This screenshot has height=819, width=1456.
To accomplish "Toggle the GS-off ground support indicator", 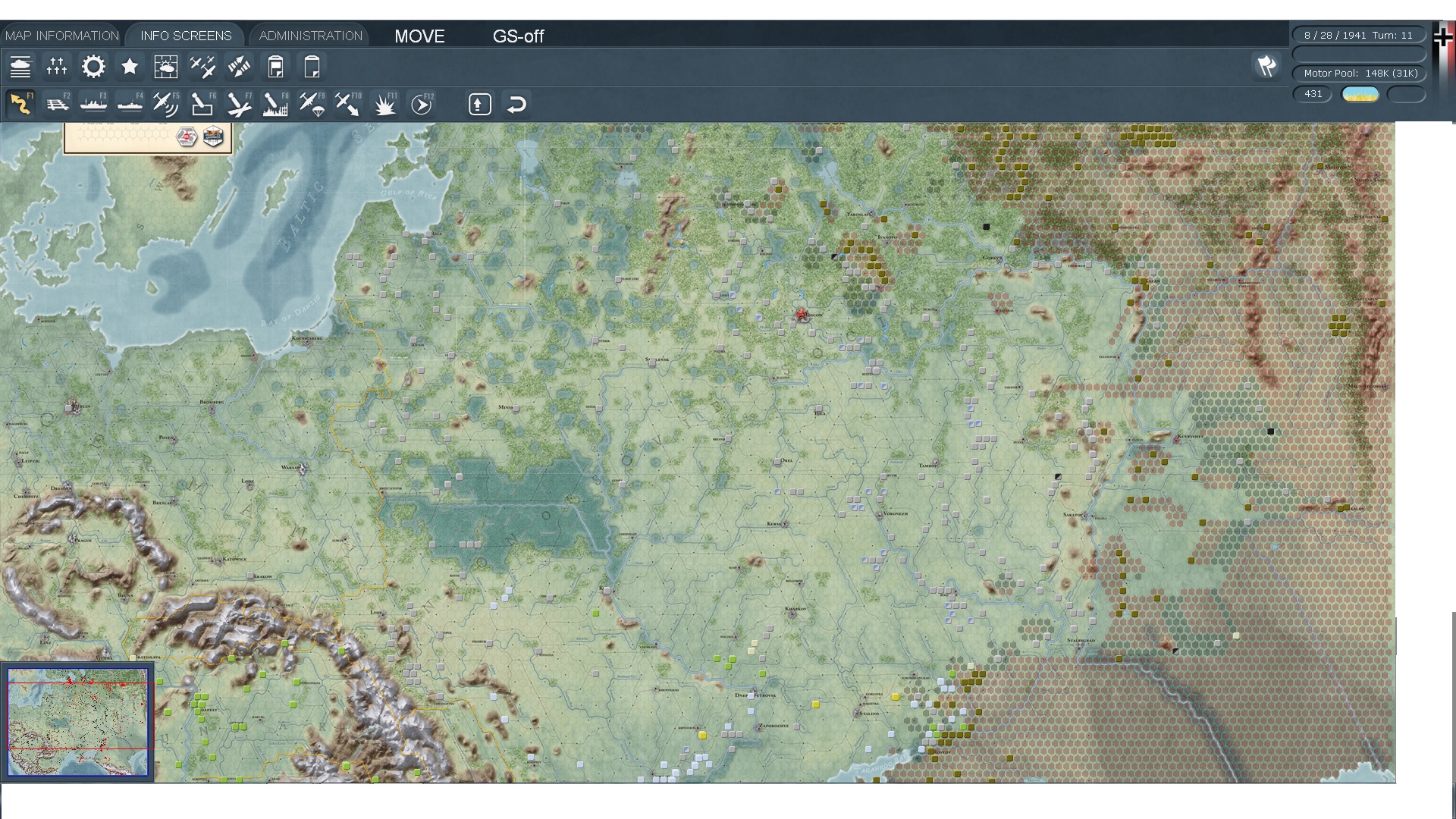I will pos(518,36).
